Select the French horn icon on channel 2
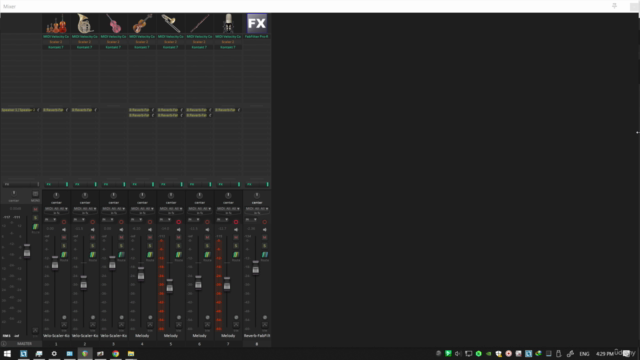The height and width of the screenshot is (360, 640). tap(85, 24)
